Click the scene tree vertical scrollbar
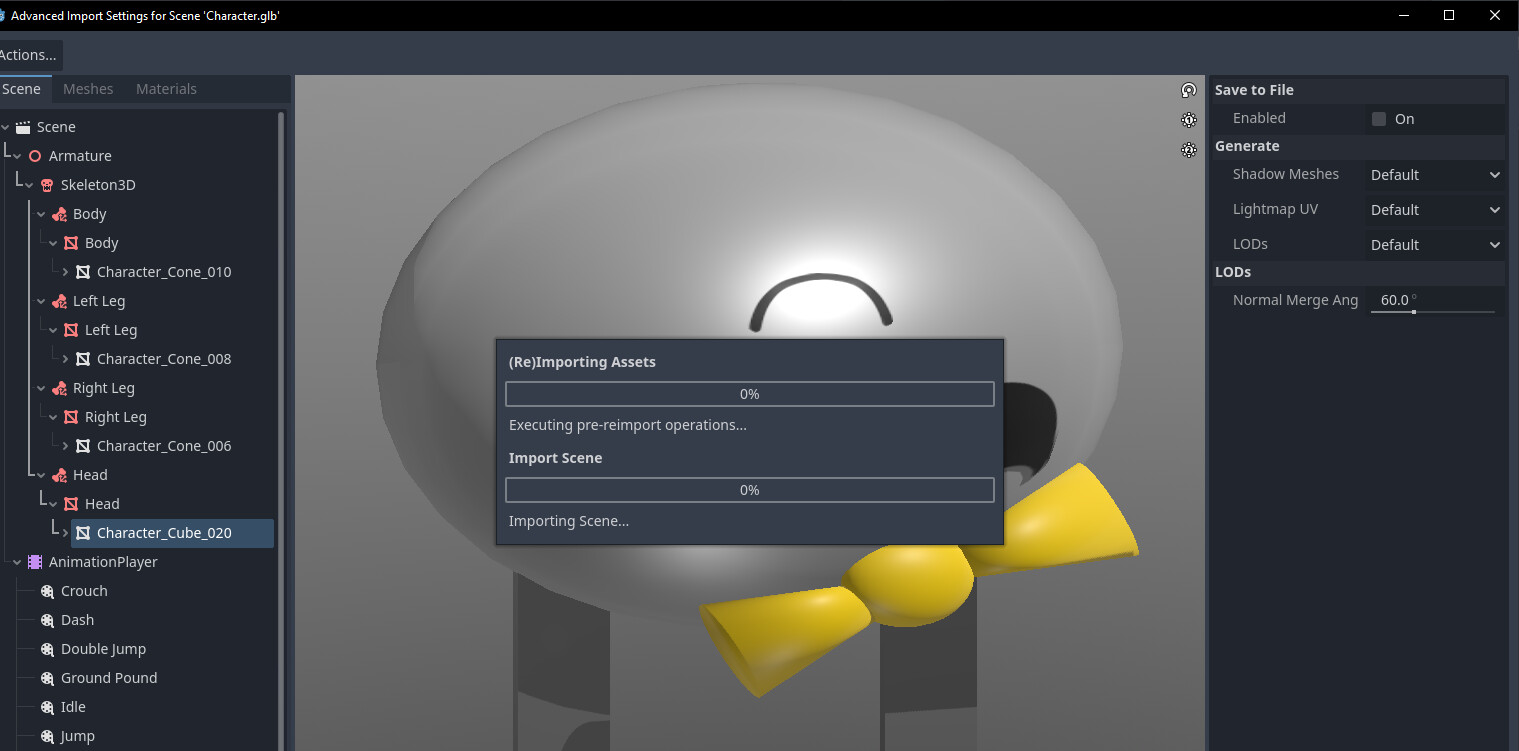The image size is (1519, 751). coord(281,430)
